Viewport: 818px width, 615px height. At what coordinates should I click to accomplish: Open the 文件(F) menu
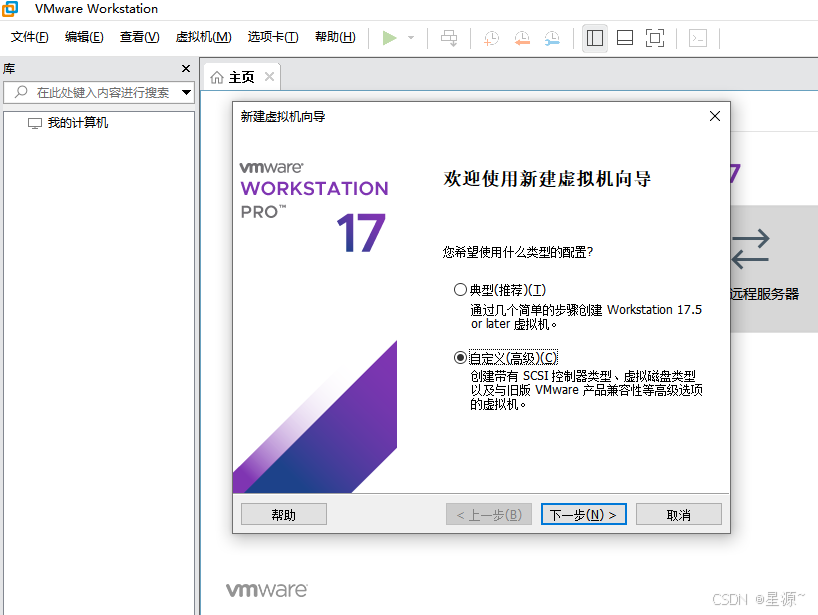(30, 37)
